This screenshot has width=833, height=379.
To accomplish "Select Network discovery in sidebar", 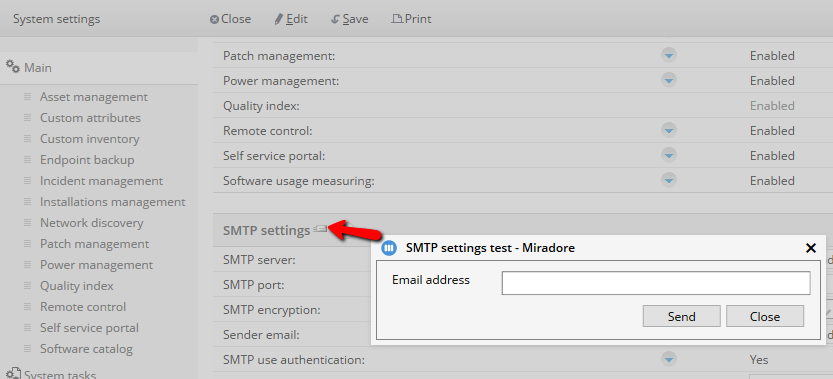I will point(91,223).
